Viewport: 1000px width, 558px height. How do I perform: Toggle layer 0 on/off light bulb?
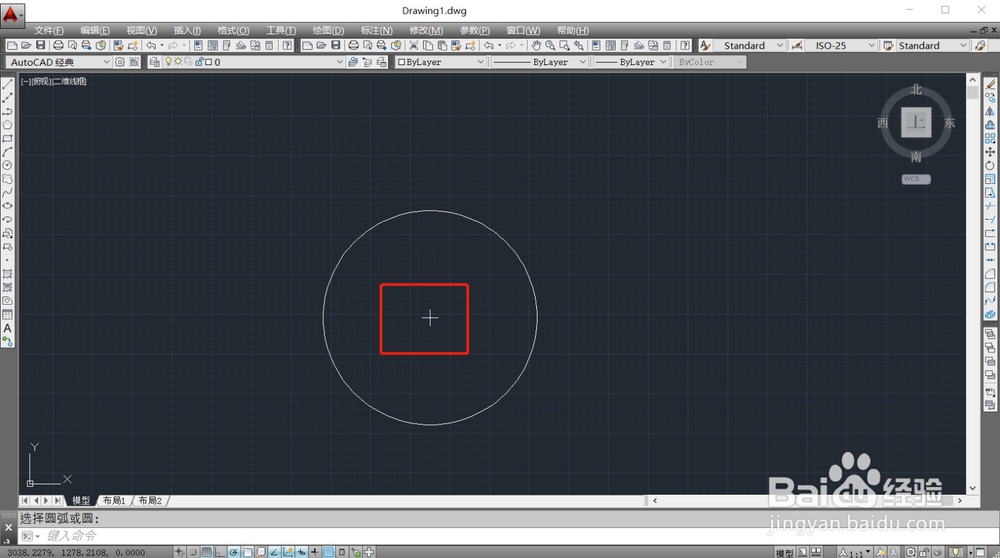click(x=168, y=62)
